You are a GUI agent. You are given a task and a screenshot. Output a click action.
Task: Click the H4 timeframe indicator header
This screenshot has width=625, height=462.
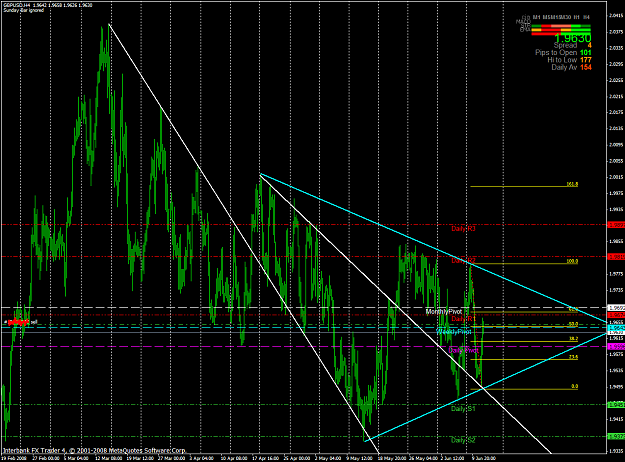(586, 17)
